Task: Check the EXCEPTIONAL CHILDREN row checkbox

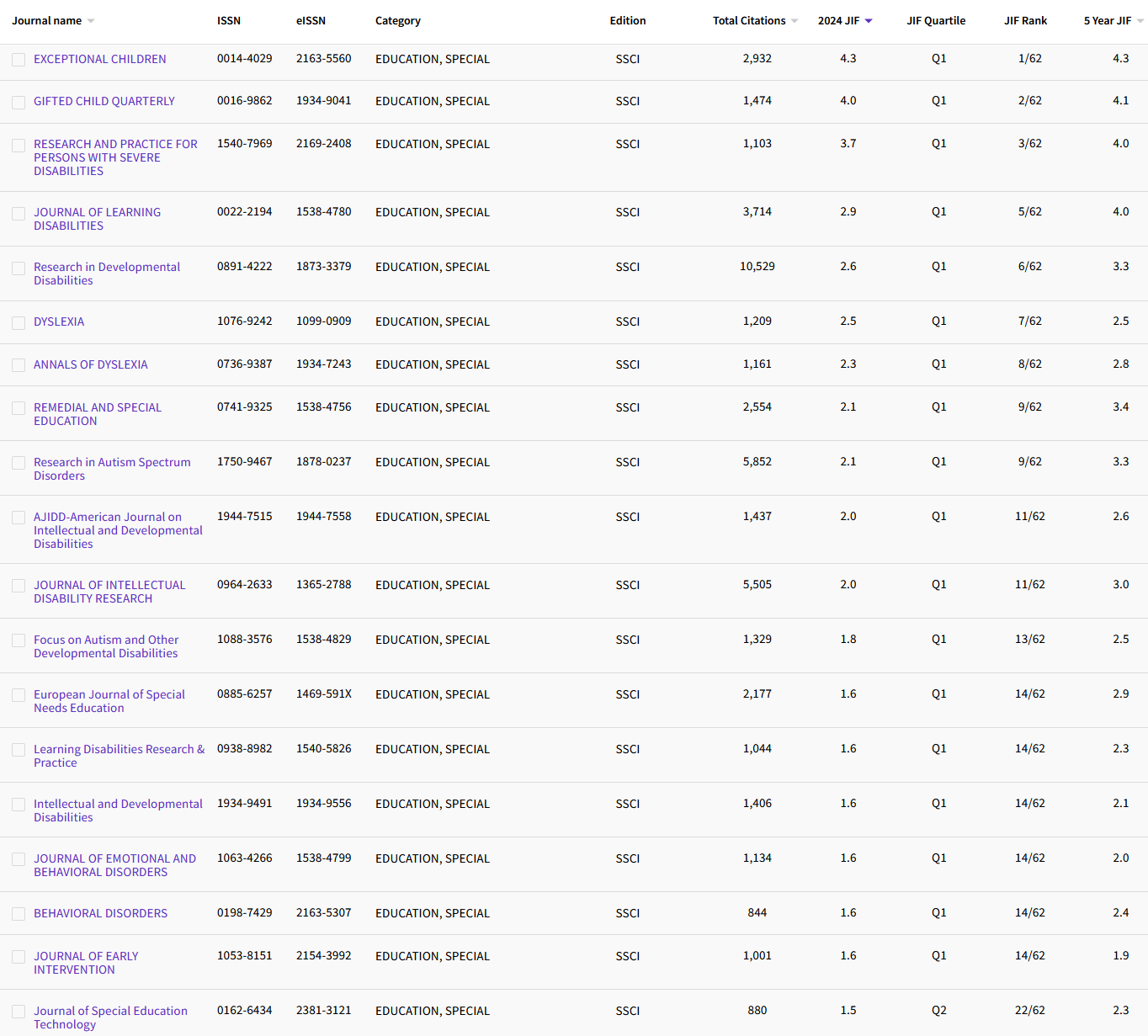Action: (19, 60)
